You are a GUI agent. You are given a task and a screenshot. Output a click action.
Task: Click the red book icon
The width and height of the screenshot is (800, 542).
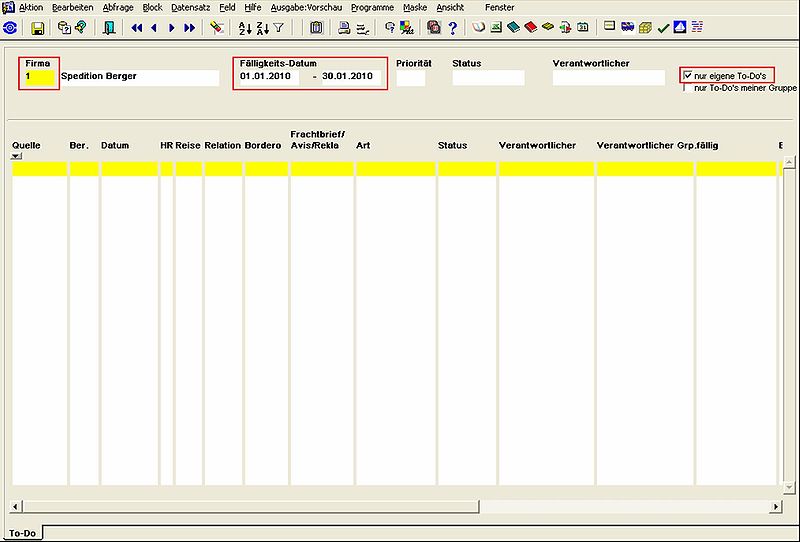tap(531, 27)
